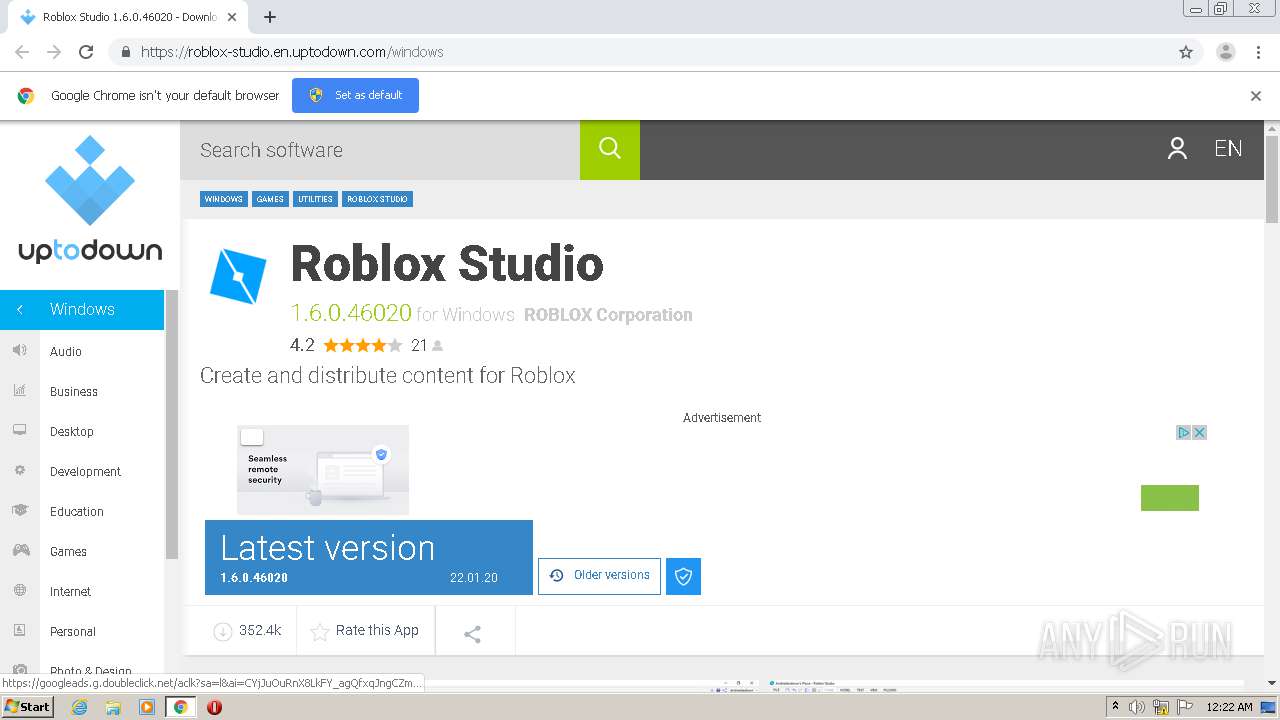Open ROBLOX Corporation developer link

pos(608,315)
